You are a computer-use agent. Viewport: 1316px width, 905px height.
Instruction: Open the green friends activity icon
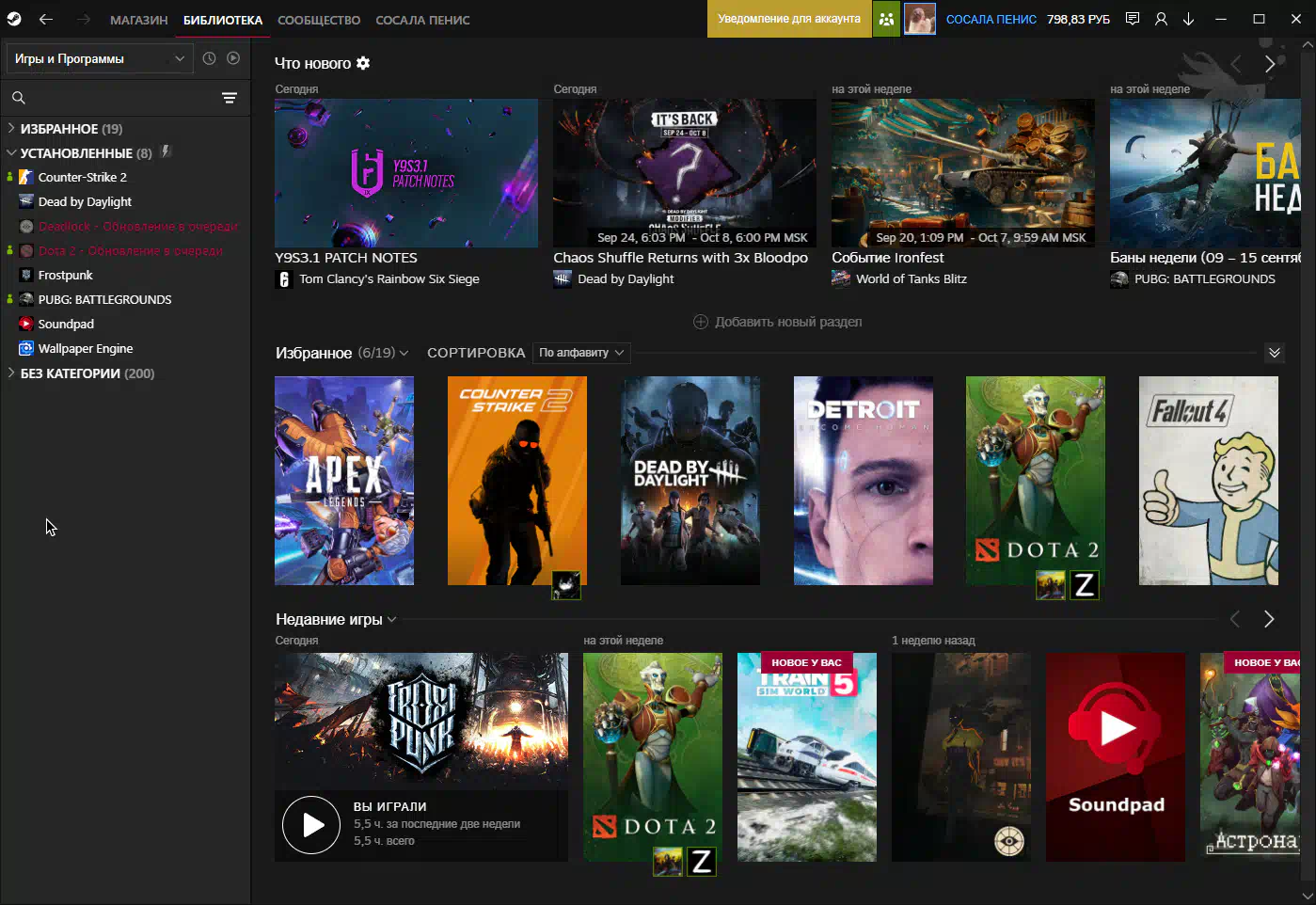coord(886,19)
